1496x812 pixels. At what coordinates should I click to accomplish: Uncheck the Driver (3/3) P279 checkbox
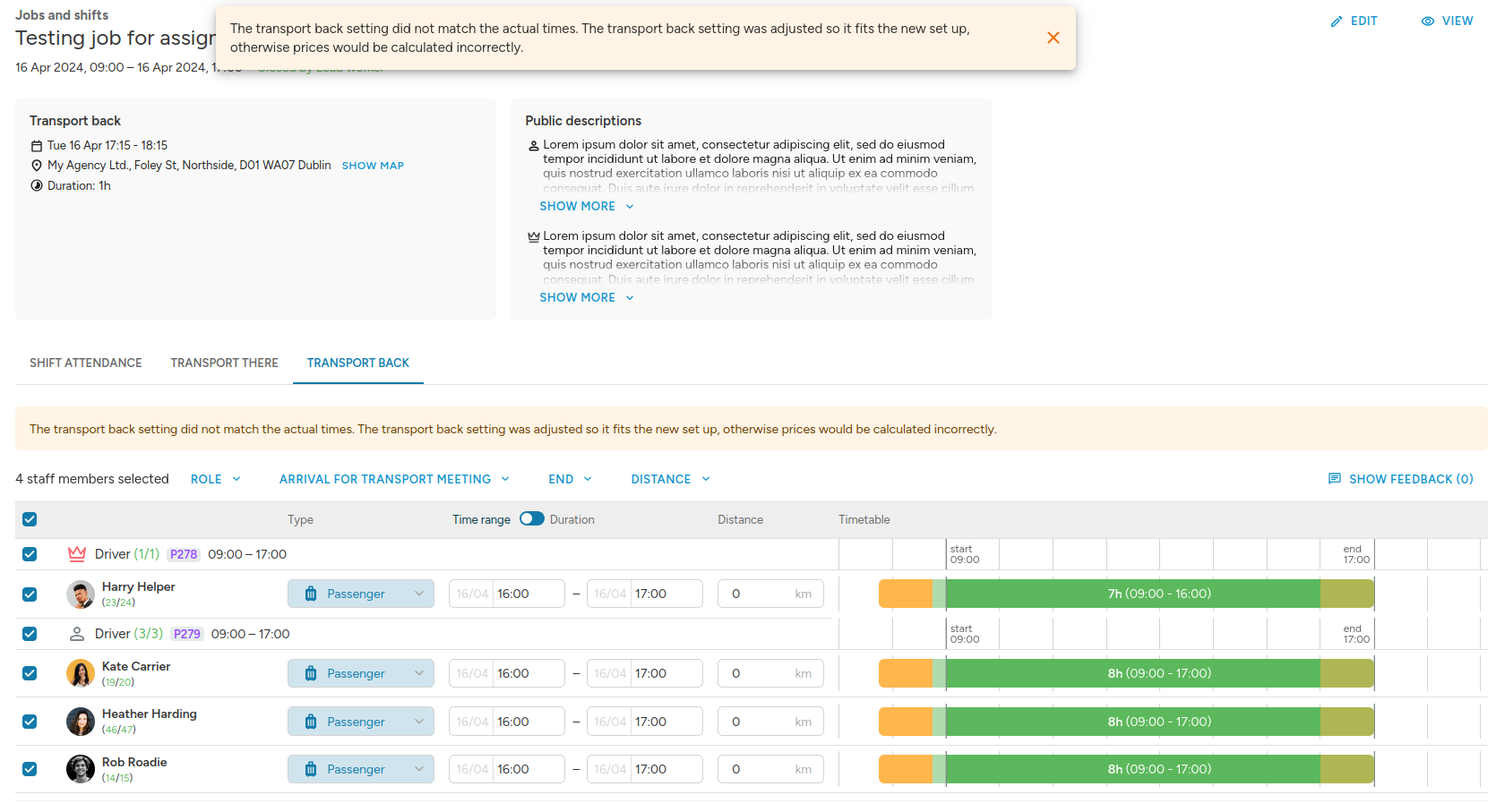[30, 634]
